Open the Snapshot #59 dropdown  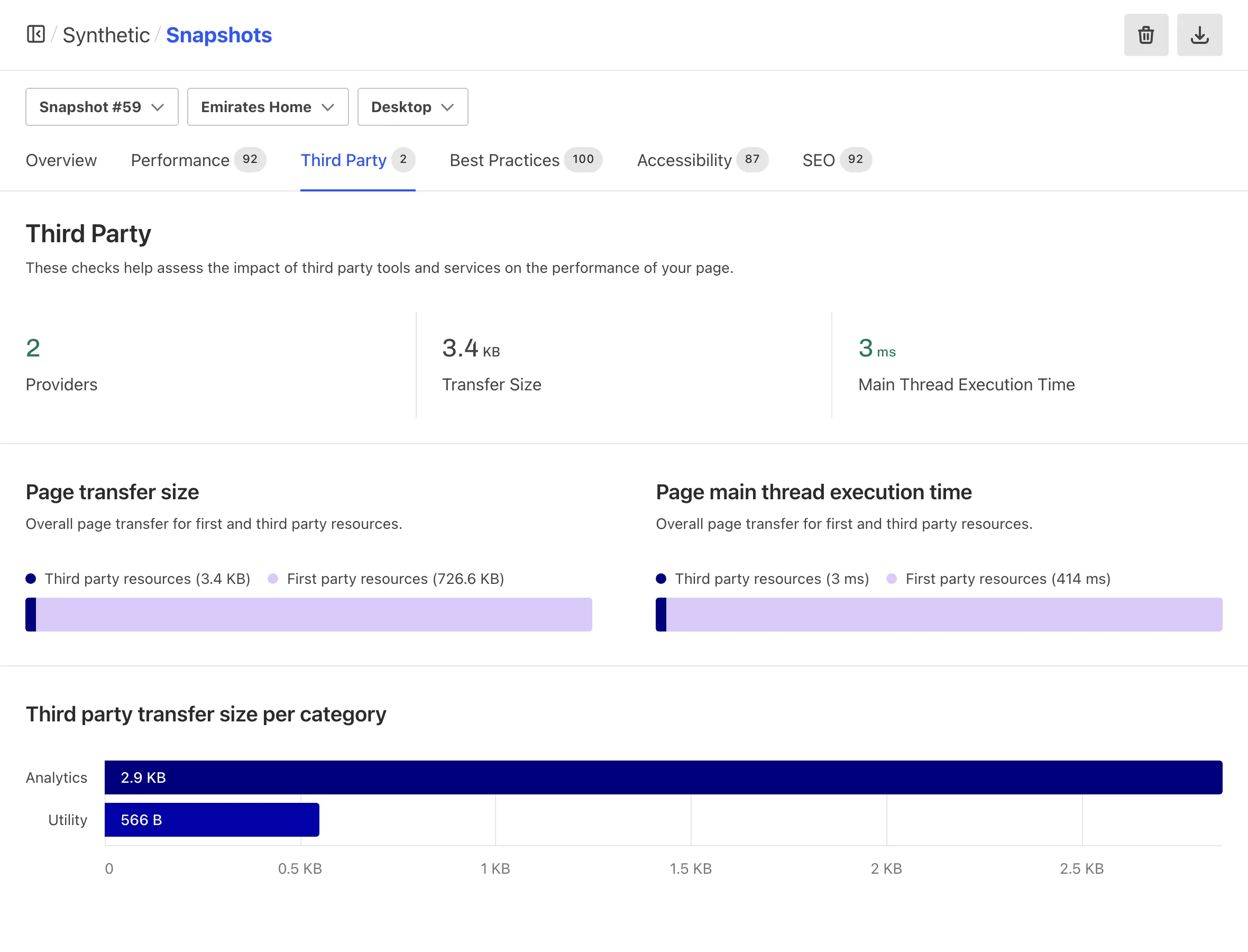click(102, 107)
